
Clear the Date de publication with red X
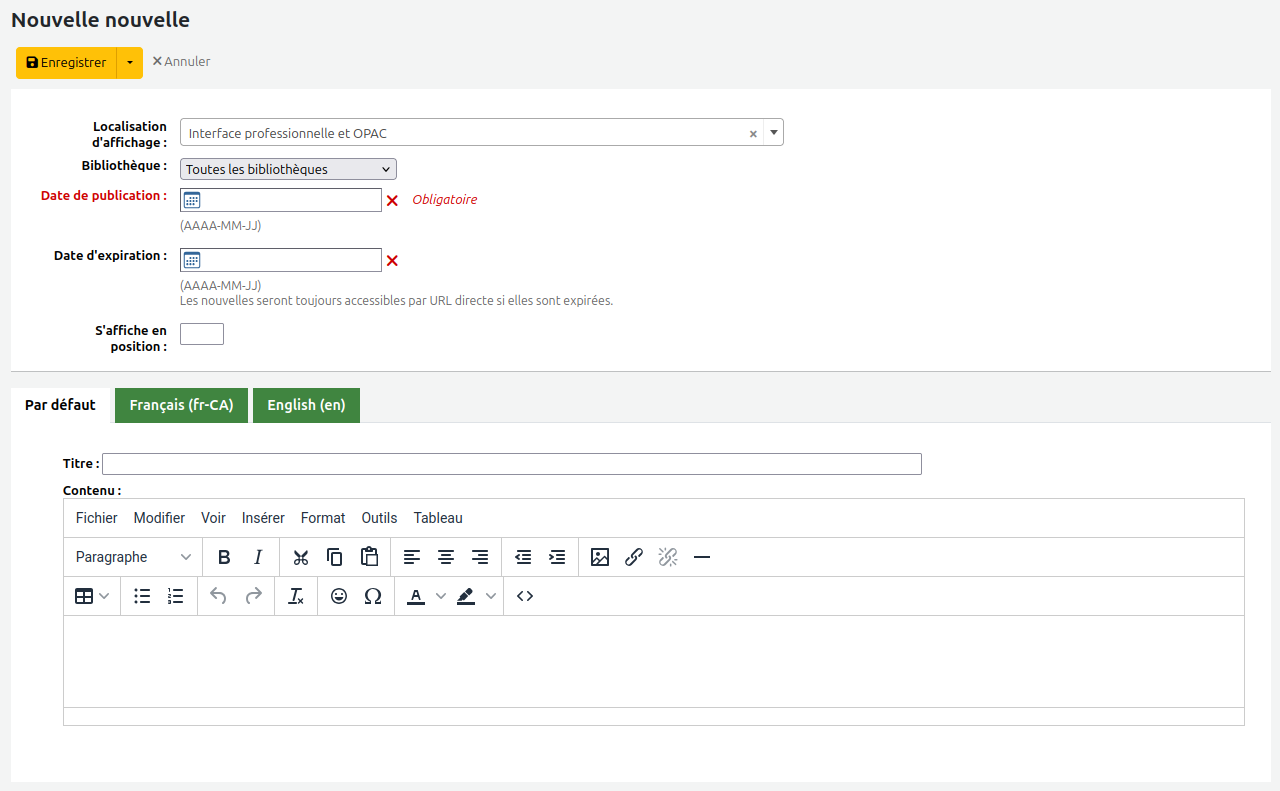[x=392, y=200]
